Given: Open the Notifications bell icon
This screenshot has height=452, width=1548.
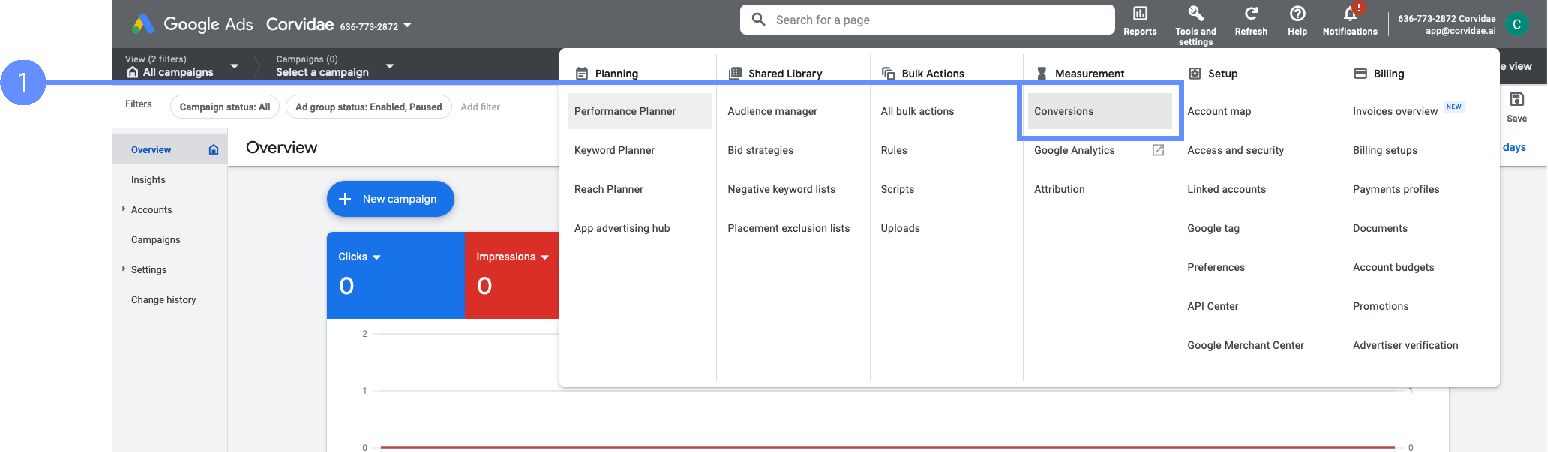Looking at the screenshot, I should pyautogui.click(x=1350, y=14).
